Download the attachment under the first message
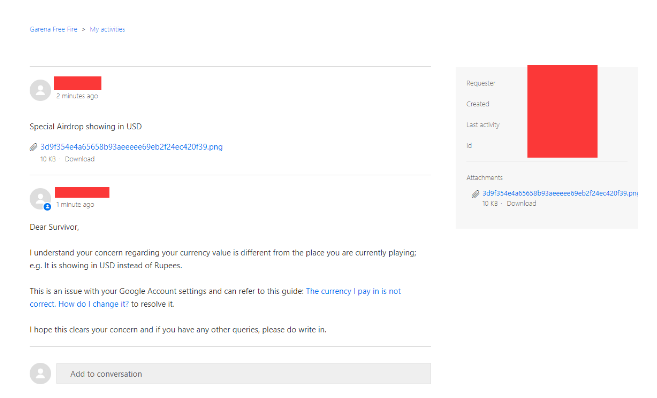657x398 pixels. [x=80, y=159]
